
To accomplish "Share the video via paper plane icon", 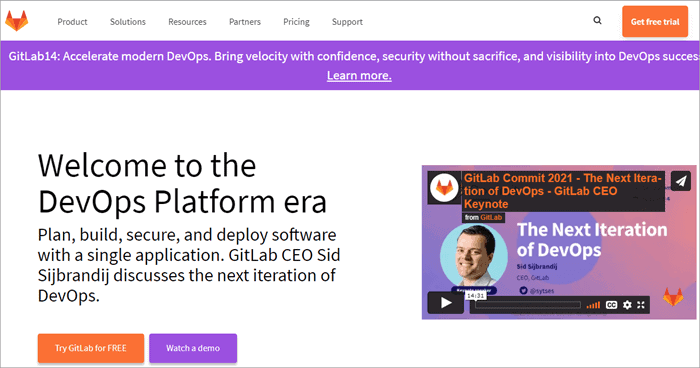I will [x=680, y=181].
